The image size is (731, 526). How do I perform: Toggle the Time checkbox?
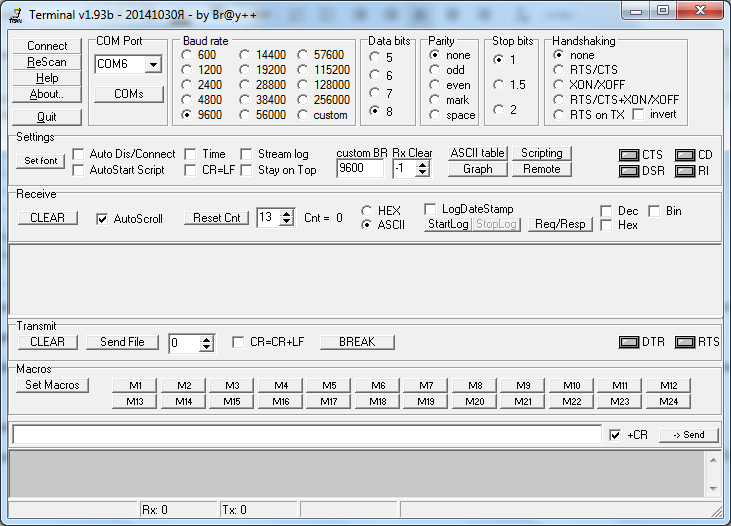point(190,154)
